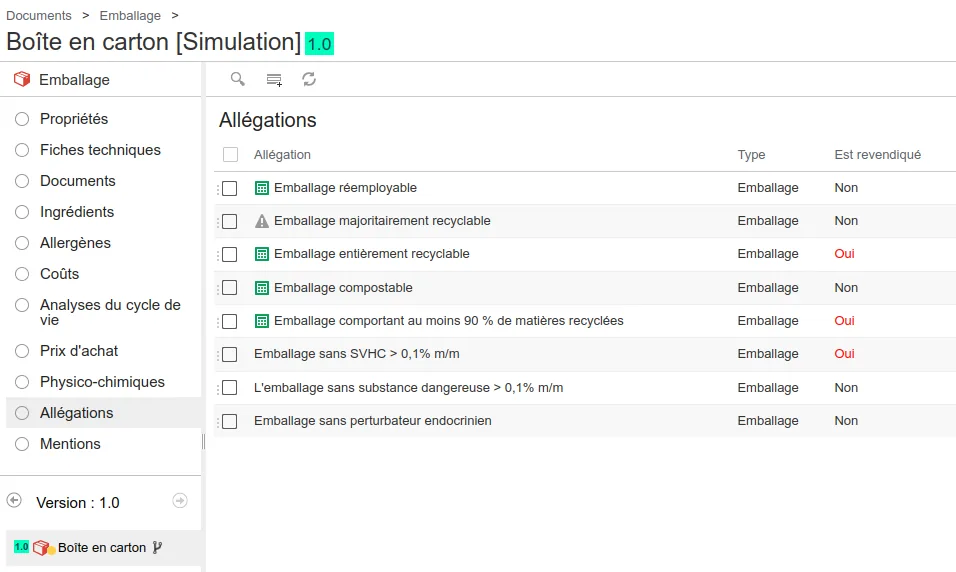Image resolution: width=956 pixels, height=572 pixels.
Task: Check the Emballage sans SVHC checkbox
Action: (x=230, y=354)
